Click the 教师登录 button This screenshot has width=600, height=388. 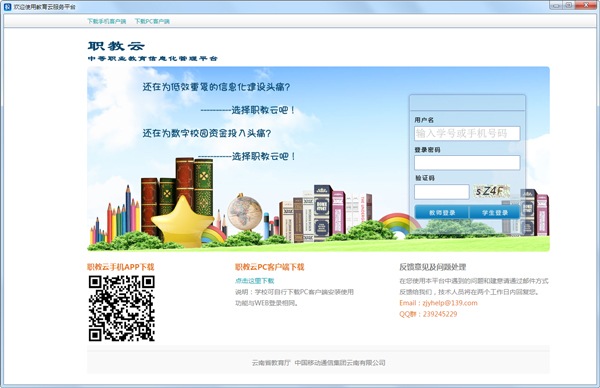coord(442,212)
